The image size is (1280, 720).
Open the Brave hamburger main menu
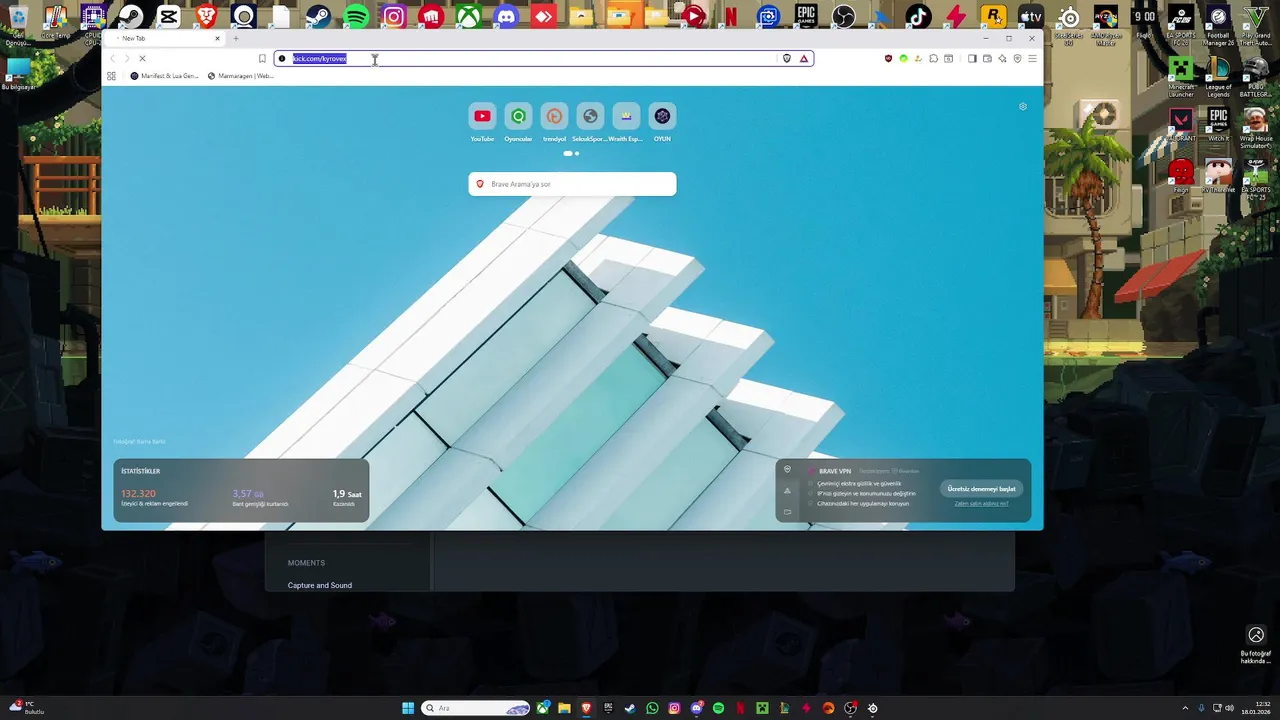tap(1032, 59)
